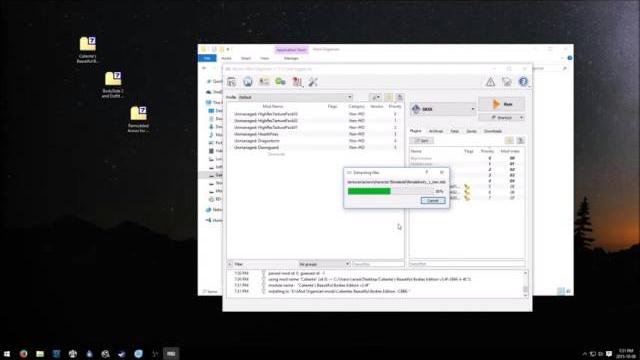Open the Configure Profiles toolbar icon

tap(264, 82)
